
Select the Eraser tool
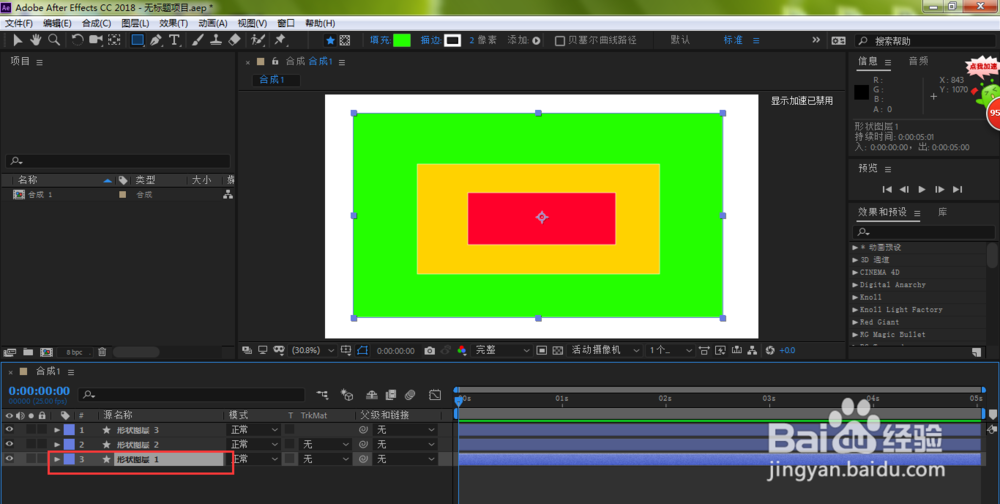(x=234, y=40)
